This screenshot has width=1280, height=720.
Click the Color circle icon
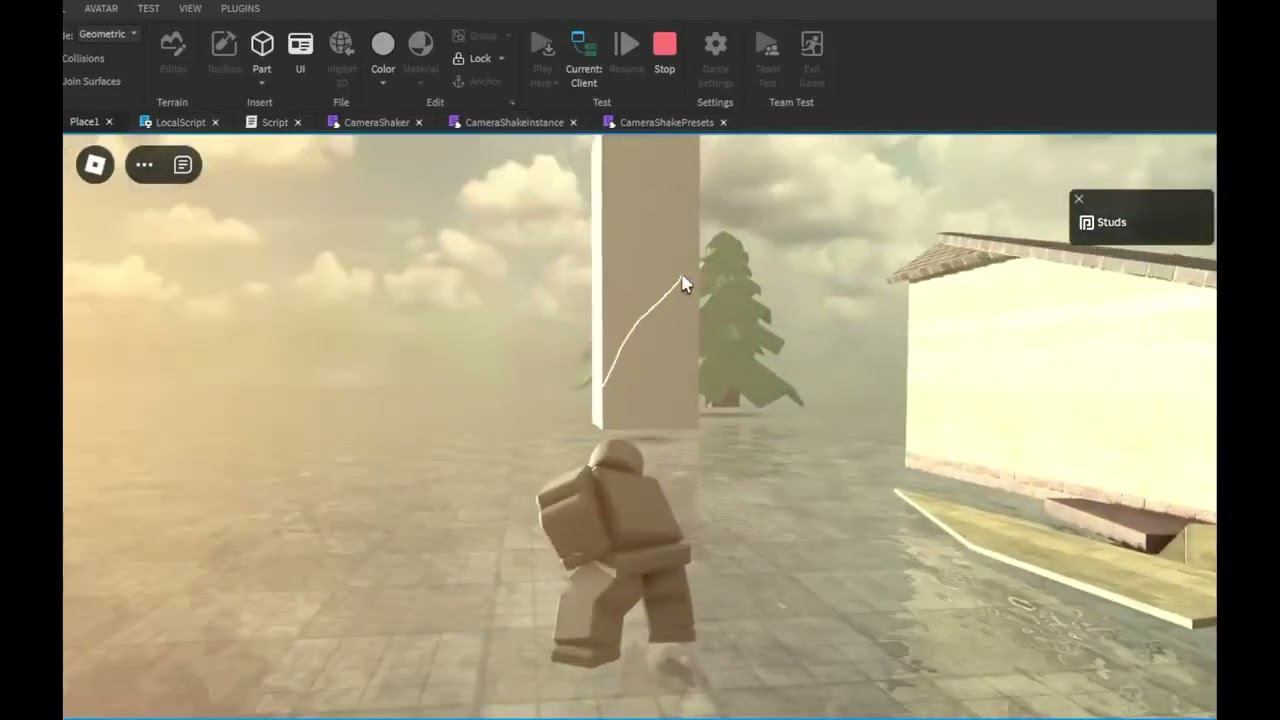point(383,44)
